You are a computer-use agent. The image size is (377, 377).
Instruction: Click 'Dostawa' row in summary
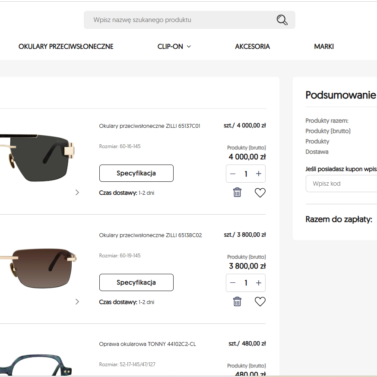tap(317, 152)
